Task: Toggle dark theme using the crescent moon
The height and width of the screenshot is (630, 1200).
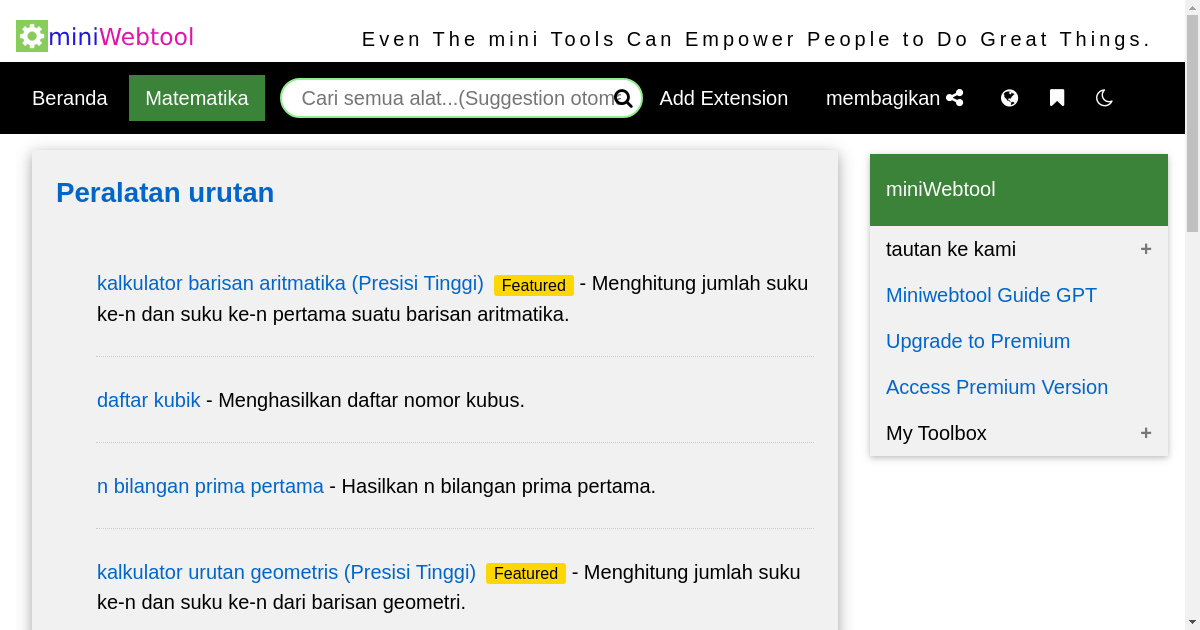Action: 1103,98
